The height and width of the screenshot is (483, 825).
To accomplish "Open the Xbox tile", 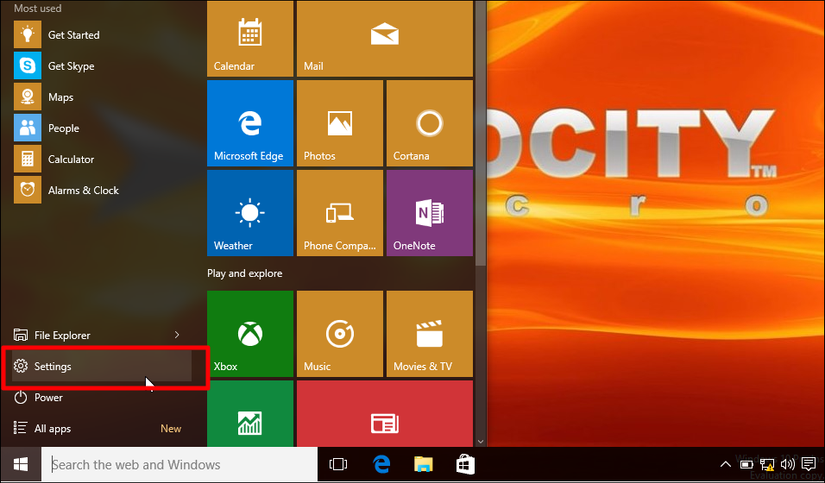I will tap(249, 334).
